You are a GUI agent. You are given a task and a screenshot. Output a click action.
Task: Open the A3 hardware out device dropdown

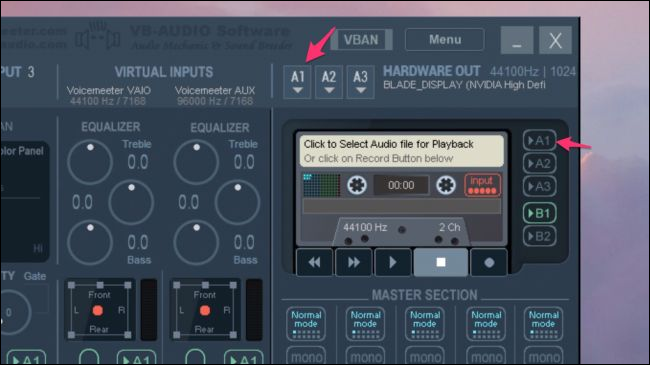pos(360,82)
